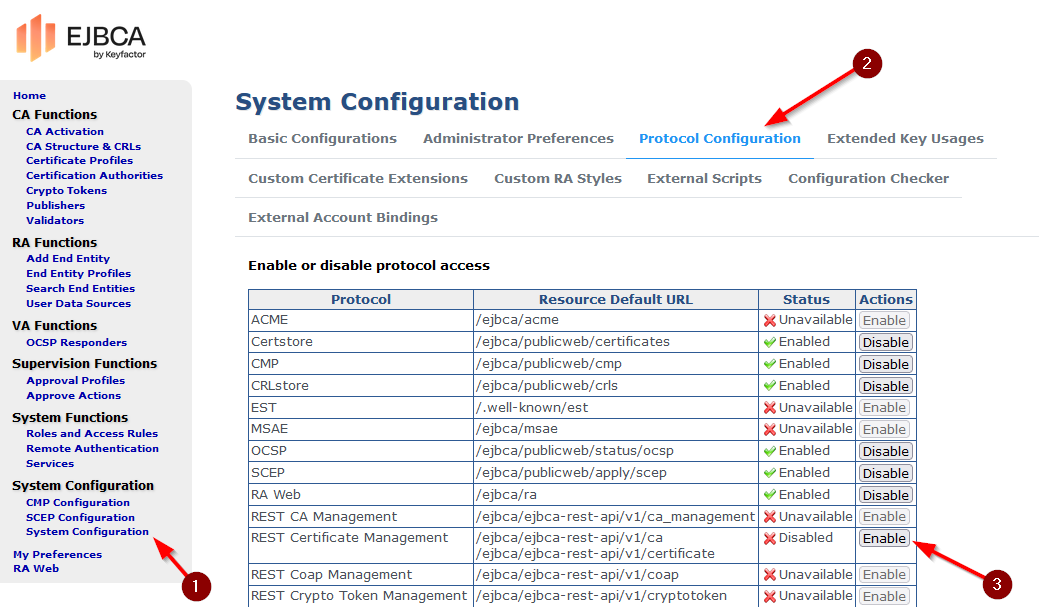Click the EJBCA logo in the header

point(81,38)
